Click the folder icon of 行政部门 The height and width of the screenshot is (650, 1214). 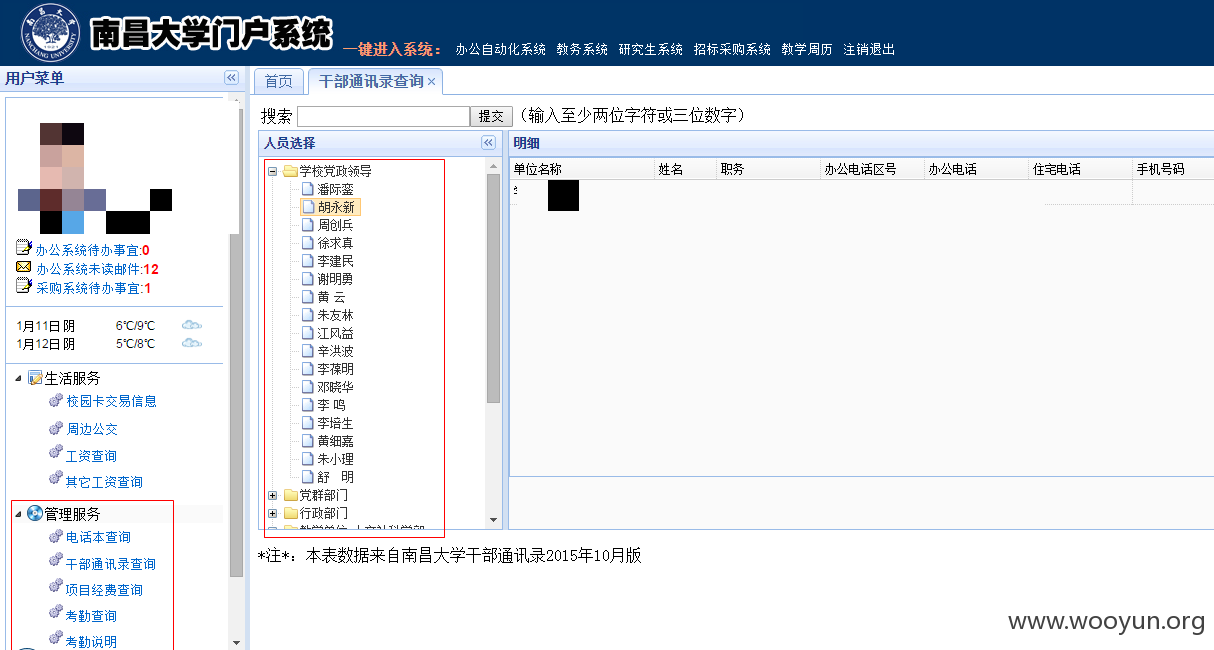290,513
